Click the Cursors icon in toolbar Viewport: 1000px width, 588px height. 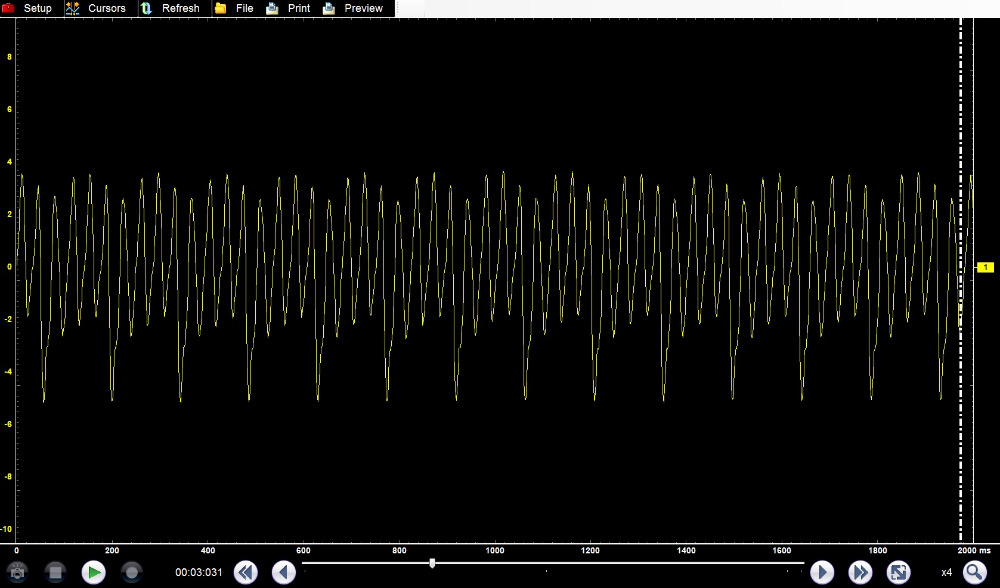(x=73, y=8)
